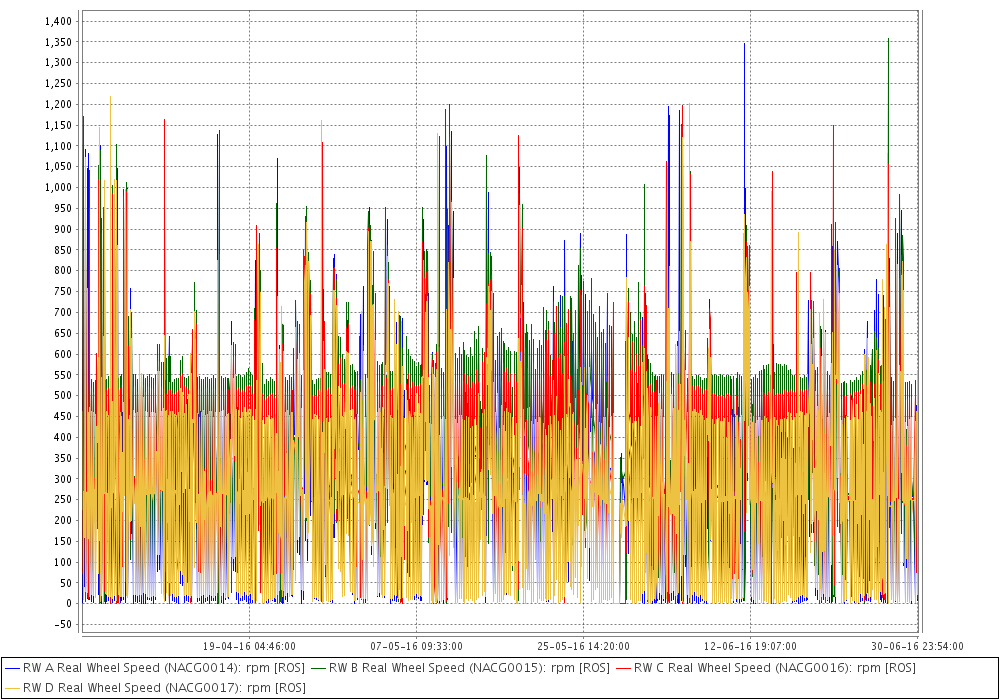Click the 250 y-axis value
This screenshot has width=1000, height=700.
point(63,500)
